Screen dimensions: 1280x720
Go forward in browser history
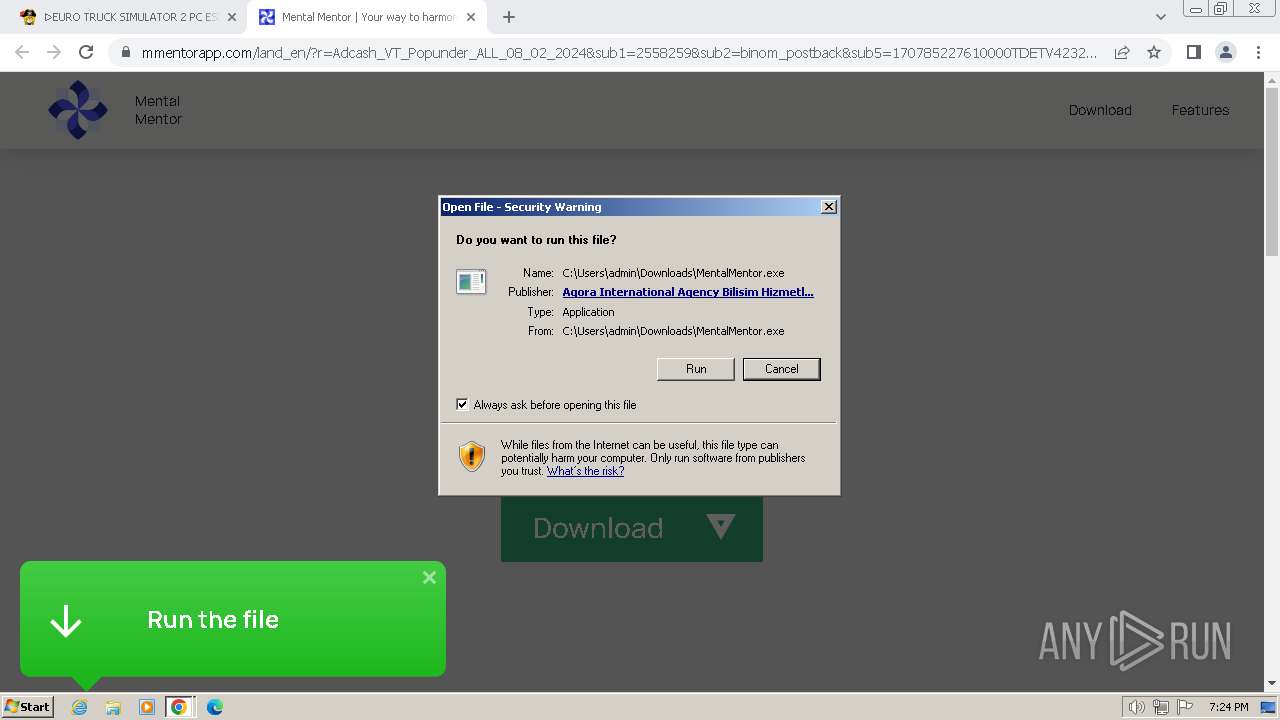click(54, 52)
